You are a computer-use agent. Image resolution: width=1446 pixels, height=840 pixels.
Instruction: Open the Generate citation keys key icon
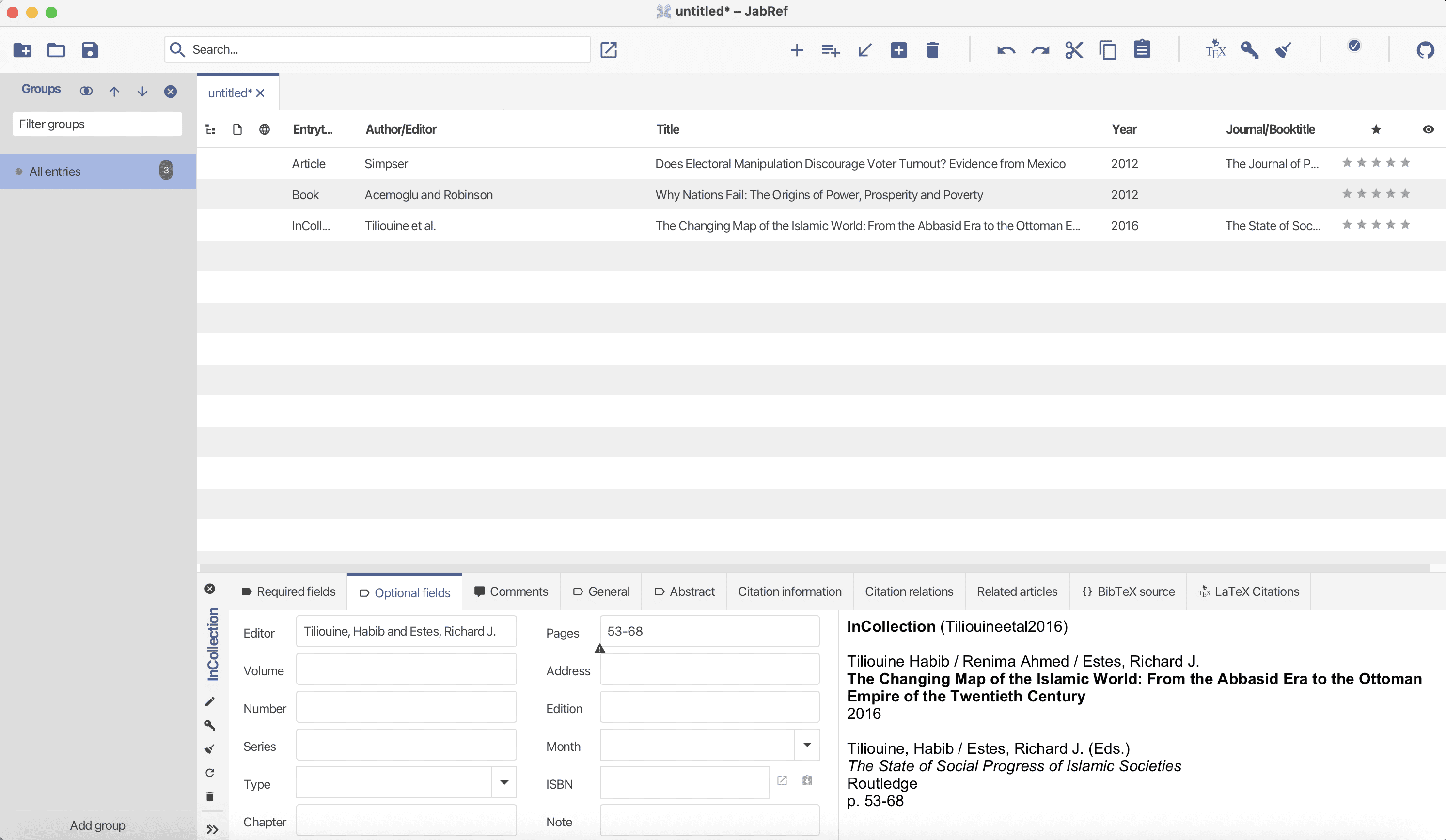(x=1249, y=50)
